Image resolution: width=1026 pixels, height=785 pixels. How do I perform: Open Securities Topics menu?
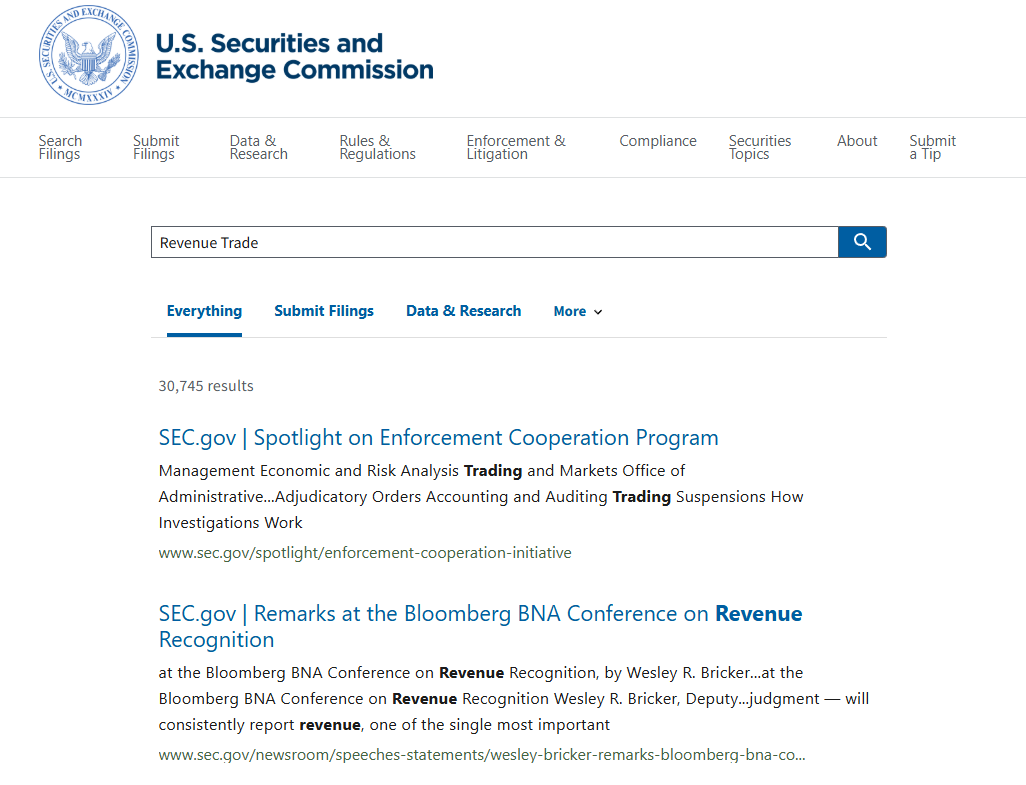tap(759, 147)
